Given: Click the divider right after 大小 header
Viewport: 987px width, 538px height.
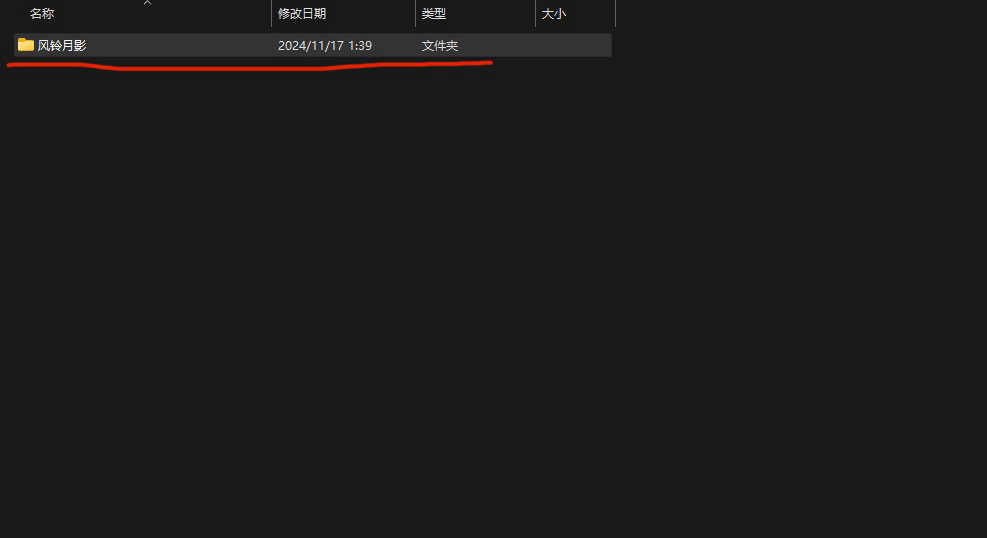Looking at the screenshot, I should [615, 13].
